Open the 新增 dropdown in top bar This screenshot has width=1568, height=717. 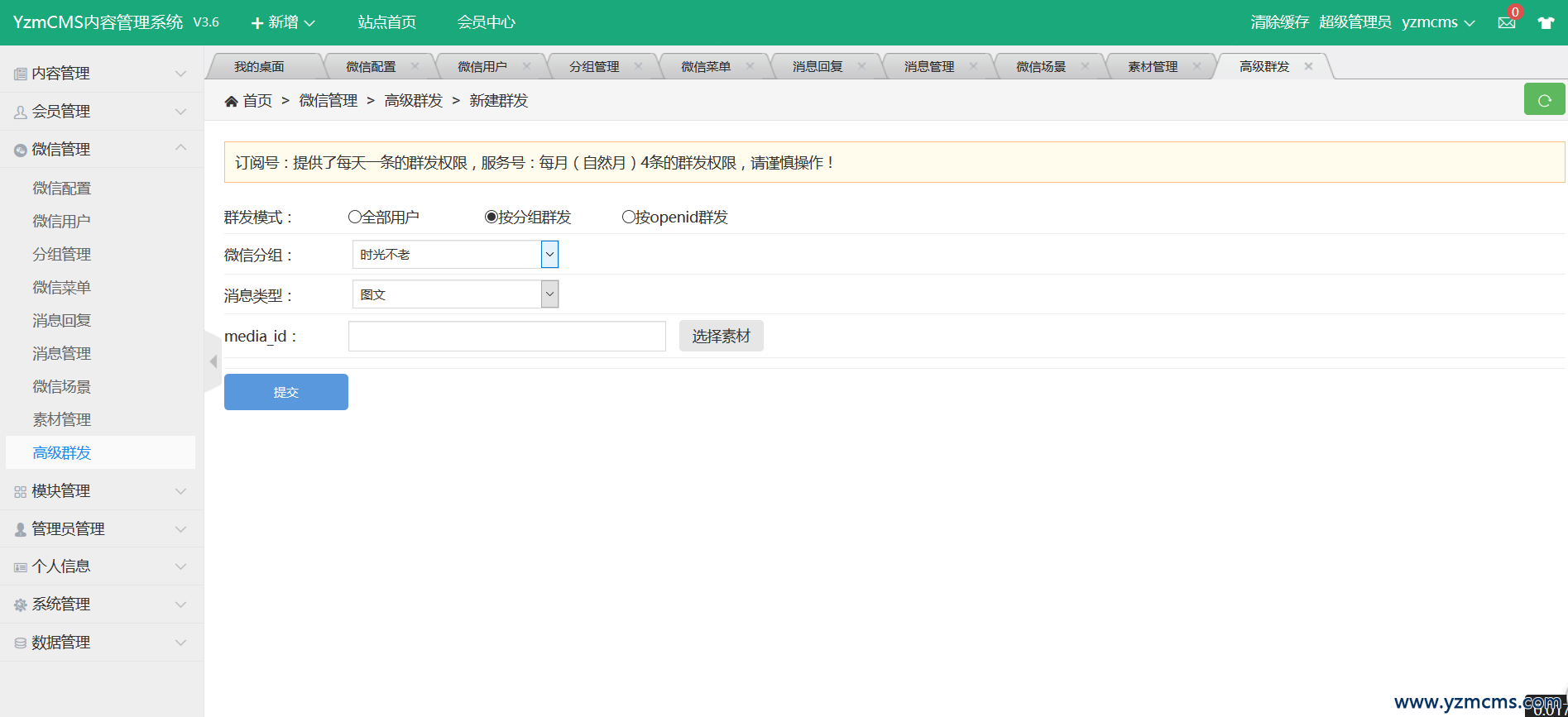click(283, 22)
